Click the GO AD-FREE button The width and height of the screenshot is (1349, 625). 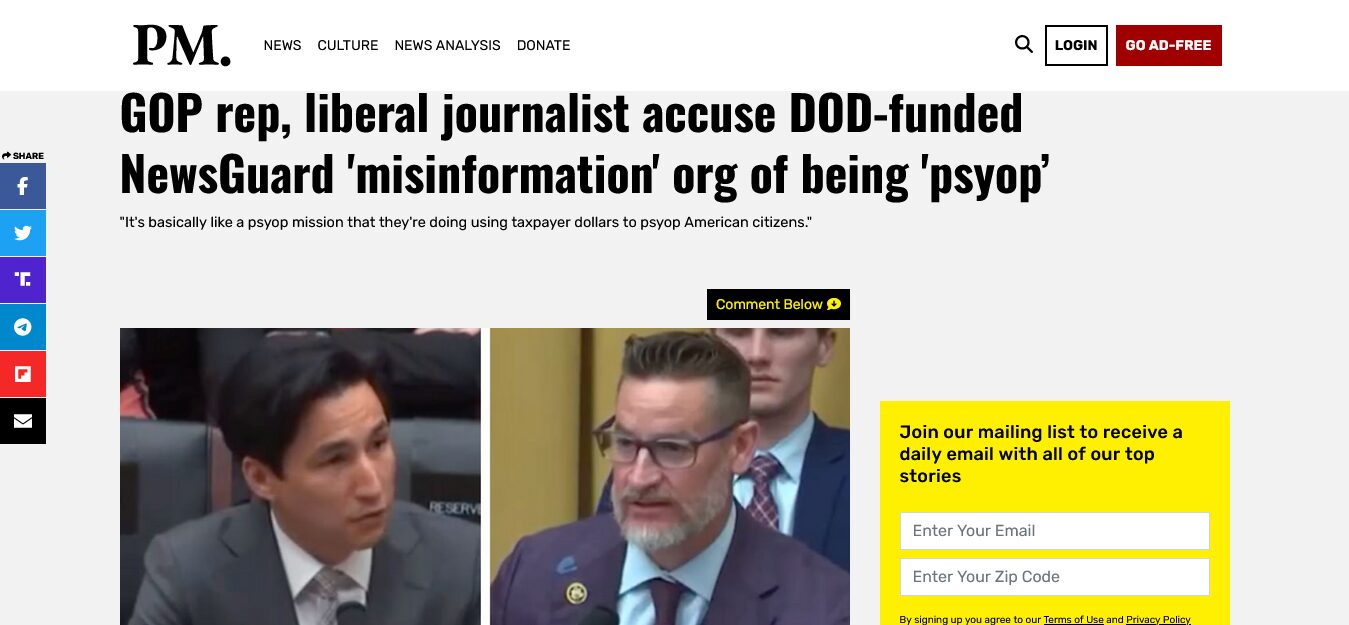pyautogui.click(x=1168, y=45)
